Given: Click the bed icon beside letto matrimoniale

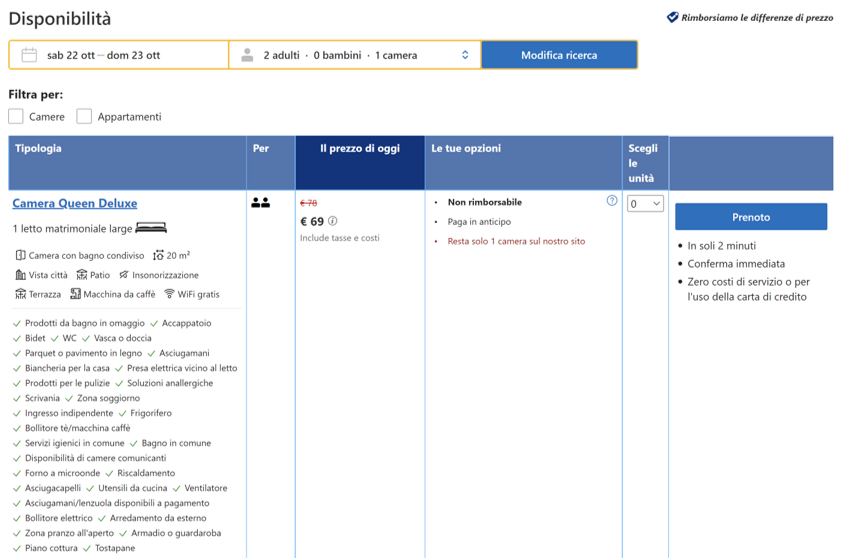Looking at the screenshot, I should (151, 228).
